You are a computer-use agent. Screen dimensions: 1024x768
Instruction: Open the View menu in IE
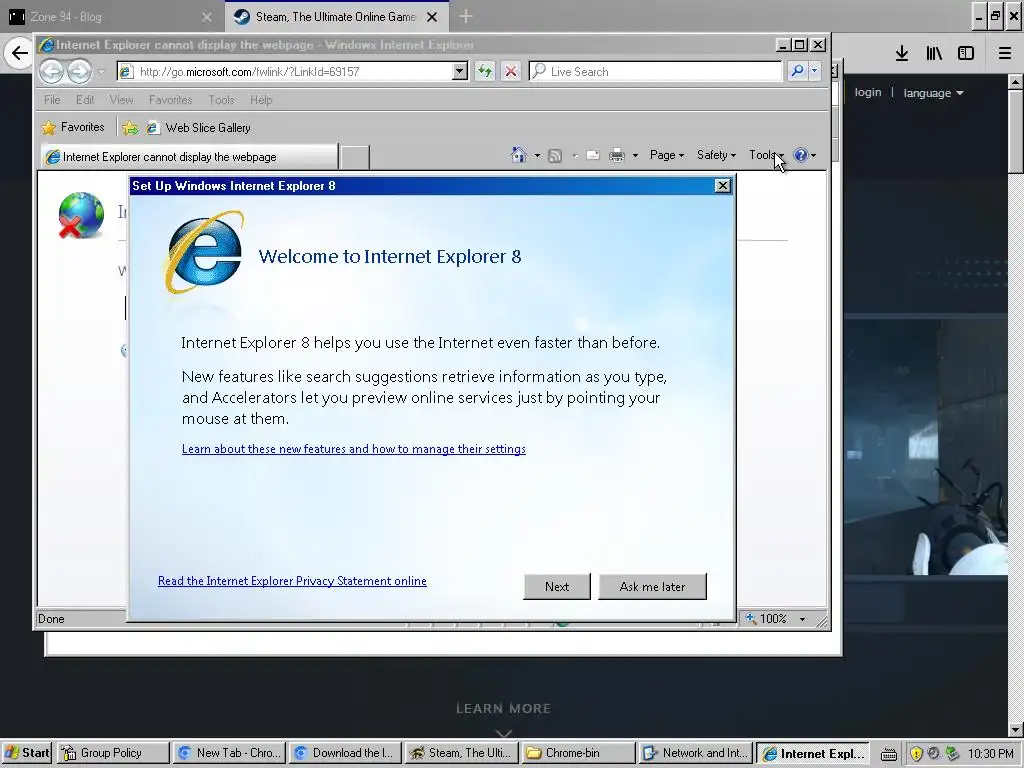(x=121, y=100)
